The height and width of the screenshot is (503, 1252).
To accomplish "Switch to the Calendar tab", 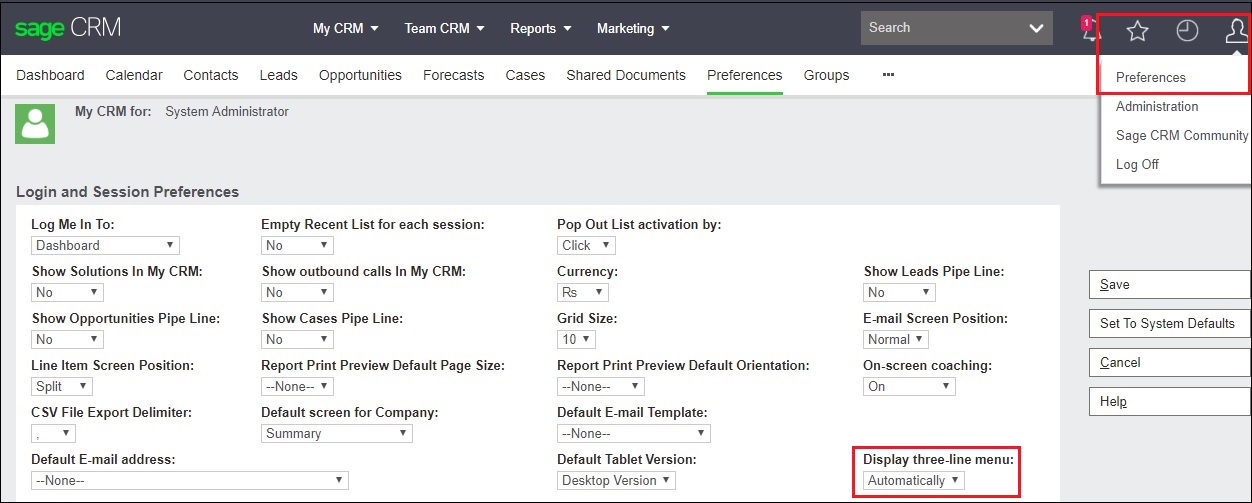I will pos(134,75).
